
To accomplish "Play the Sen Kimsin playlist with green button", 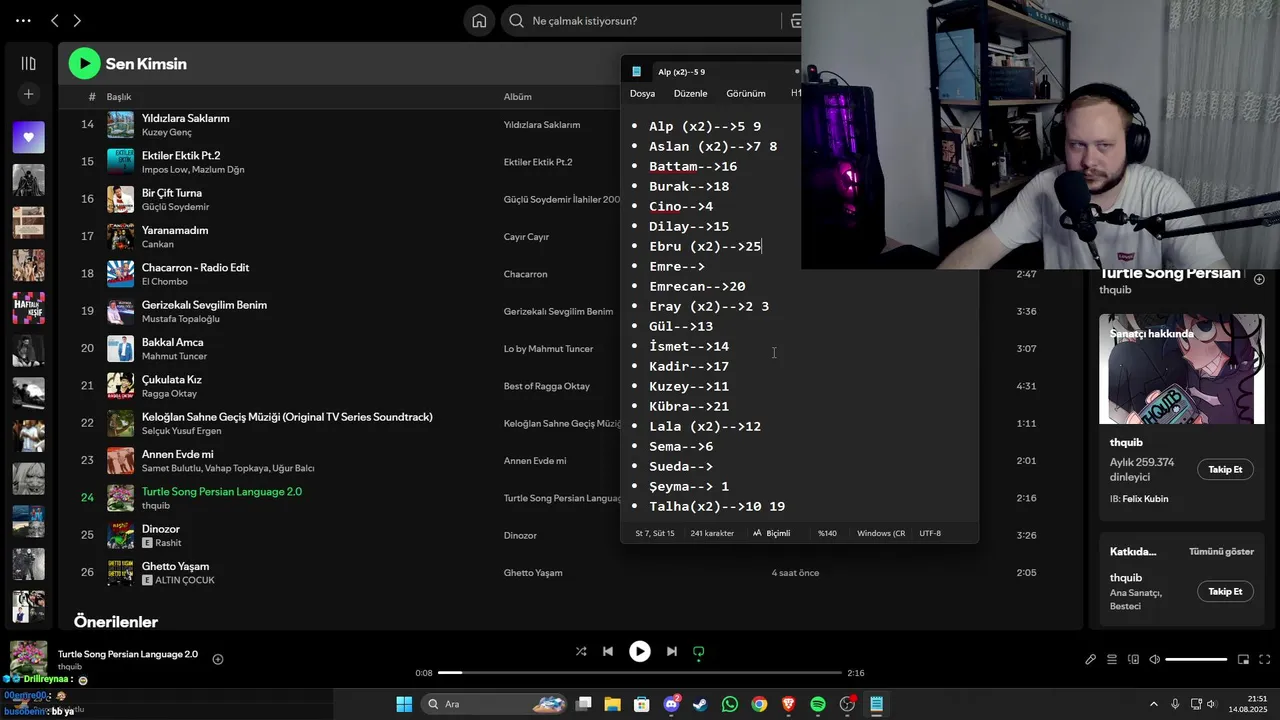I will [84, 64].
